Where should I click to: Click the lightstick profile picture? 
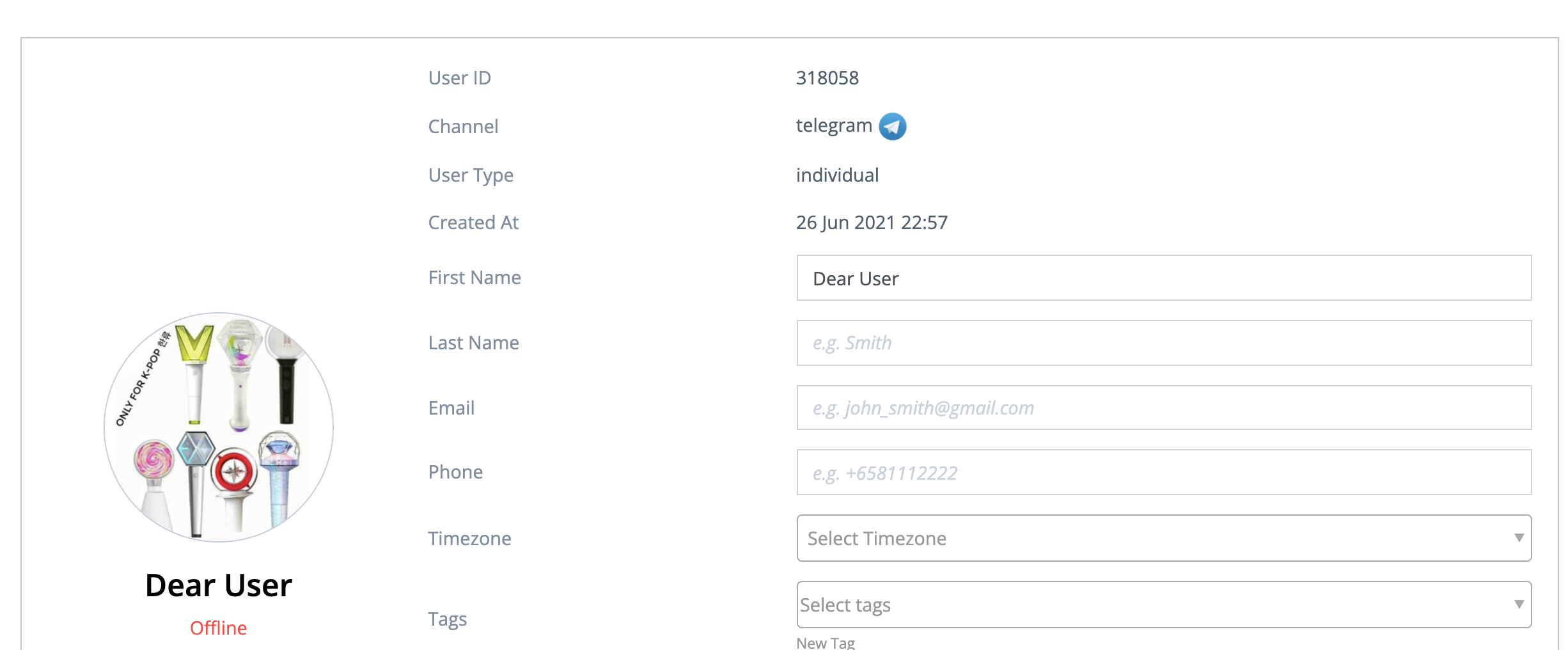click(219, 427)
